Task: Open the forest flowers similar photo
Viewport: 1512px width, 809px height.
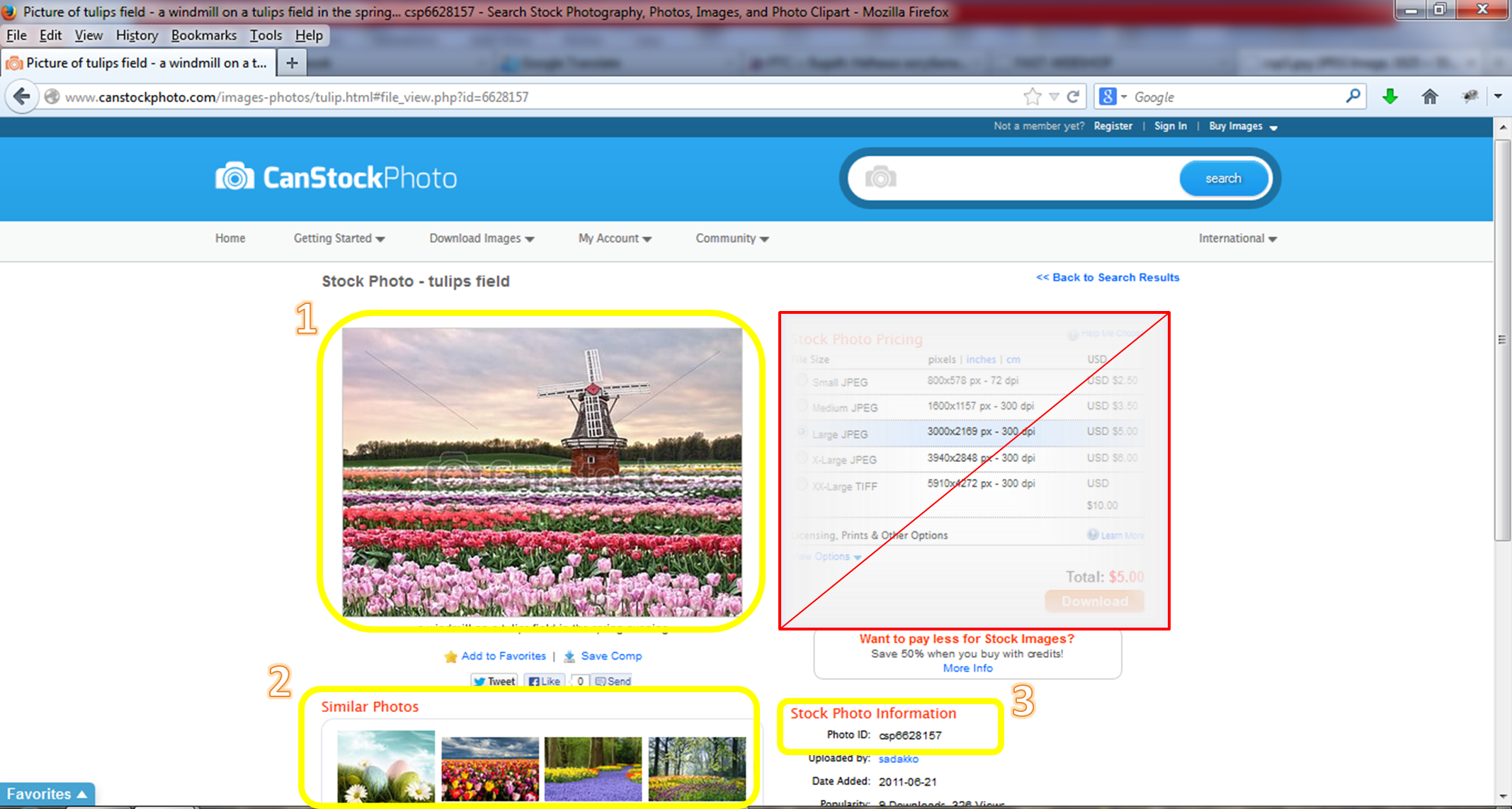Action: [x=697, y=769]
